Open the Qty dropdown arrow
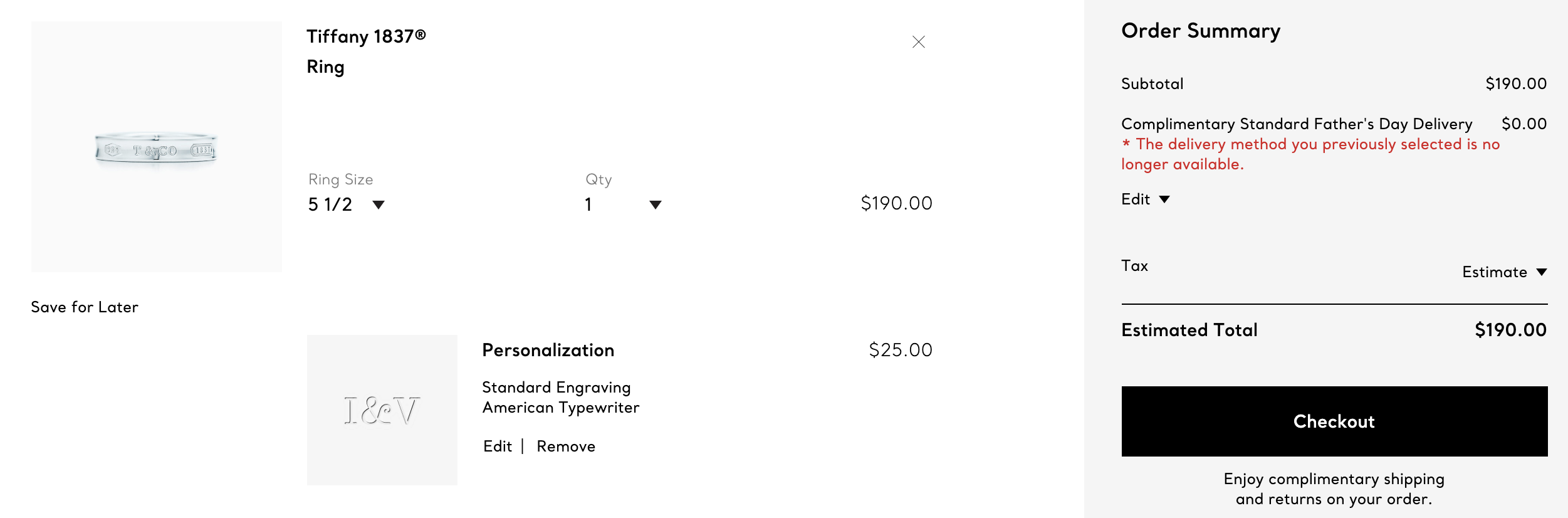This screenshot has height=518, width=1568. point(656,204)
